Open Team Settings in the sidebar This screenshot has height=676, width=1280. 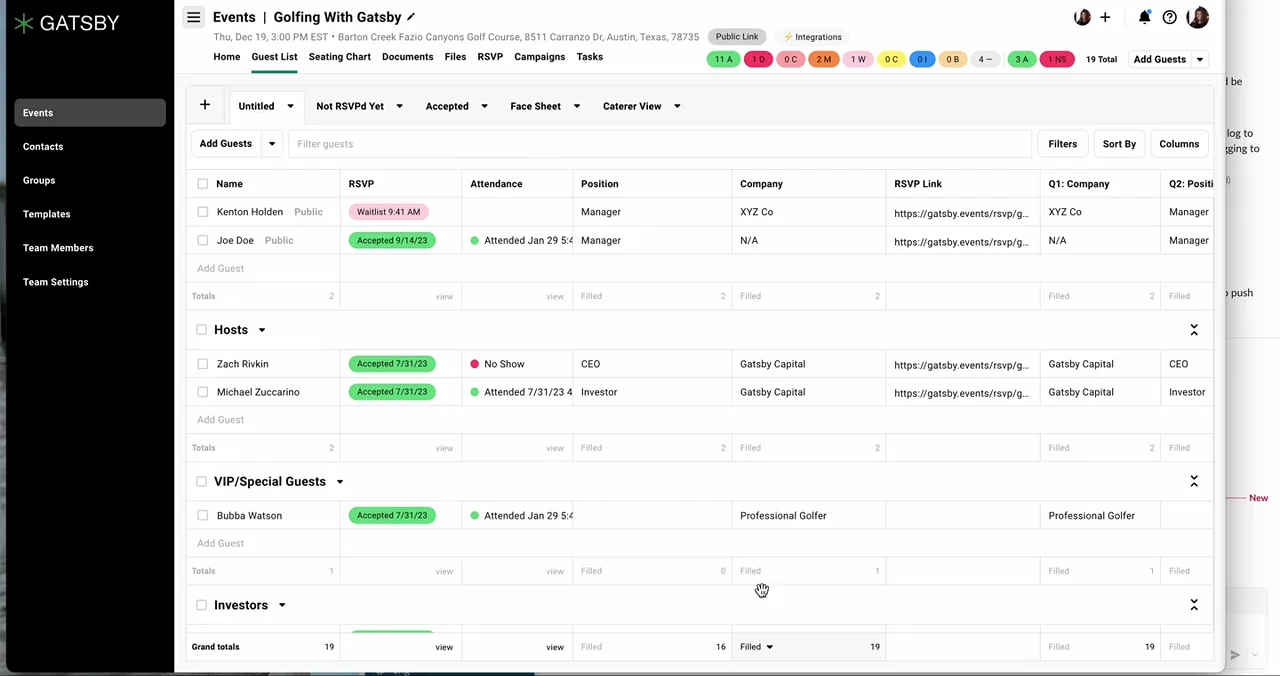90,282
